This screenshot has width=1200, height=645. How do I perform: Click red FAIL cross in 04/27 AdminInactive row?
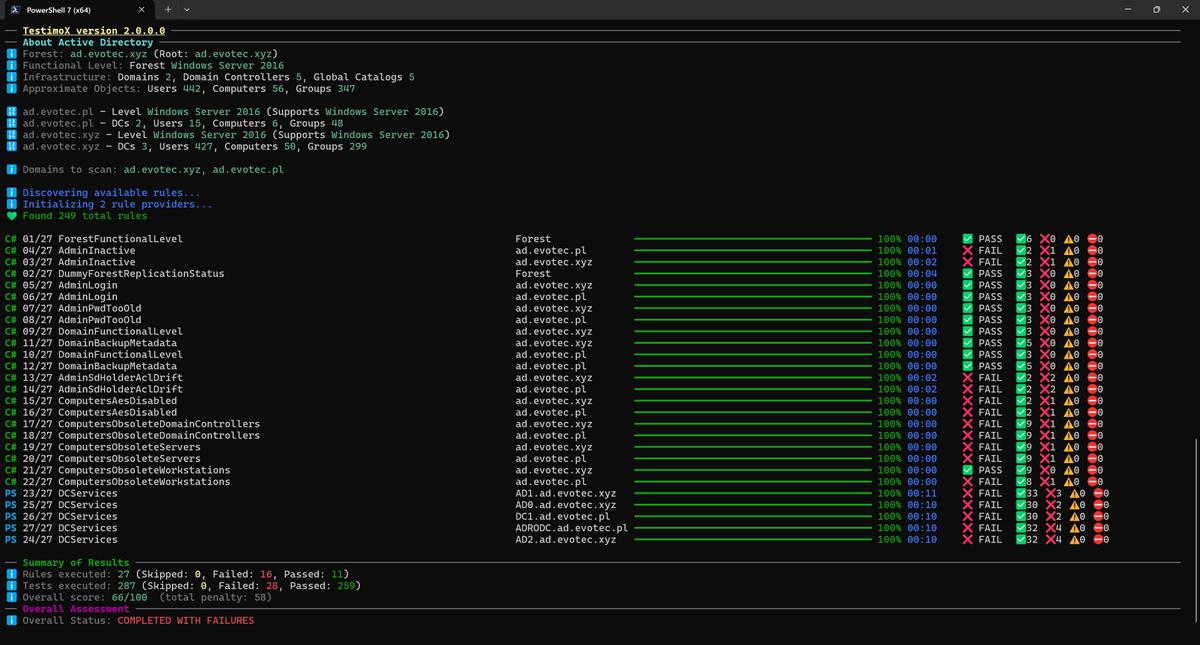pyautogui.click(x=967, y=251)
